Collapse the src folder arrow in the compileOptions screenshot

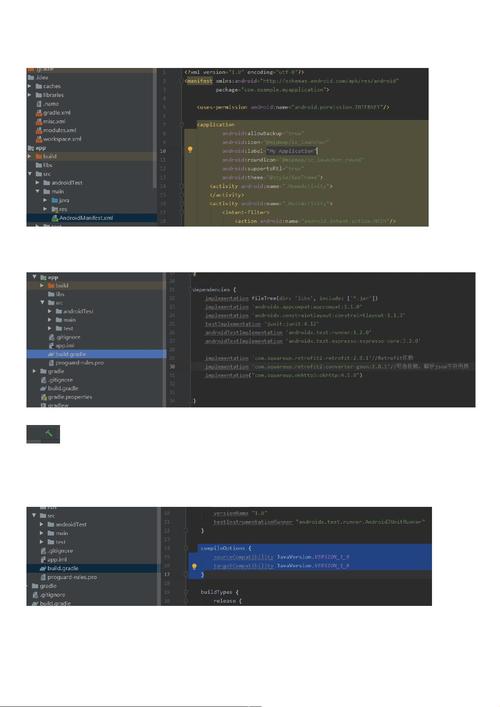pyautogui.click(x=34, y=515)
